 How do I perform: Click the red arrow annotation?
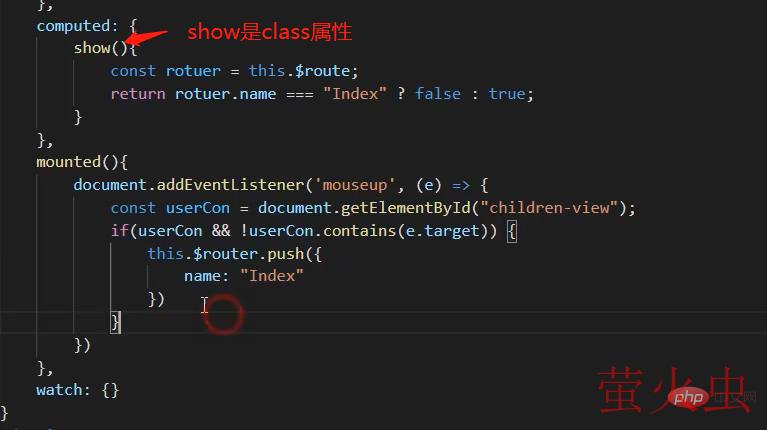click(x=145, y=38)
